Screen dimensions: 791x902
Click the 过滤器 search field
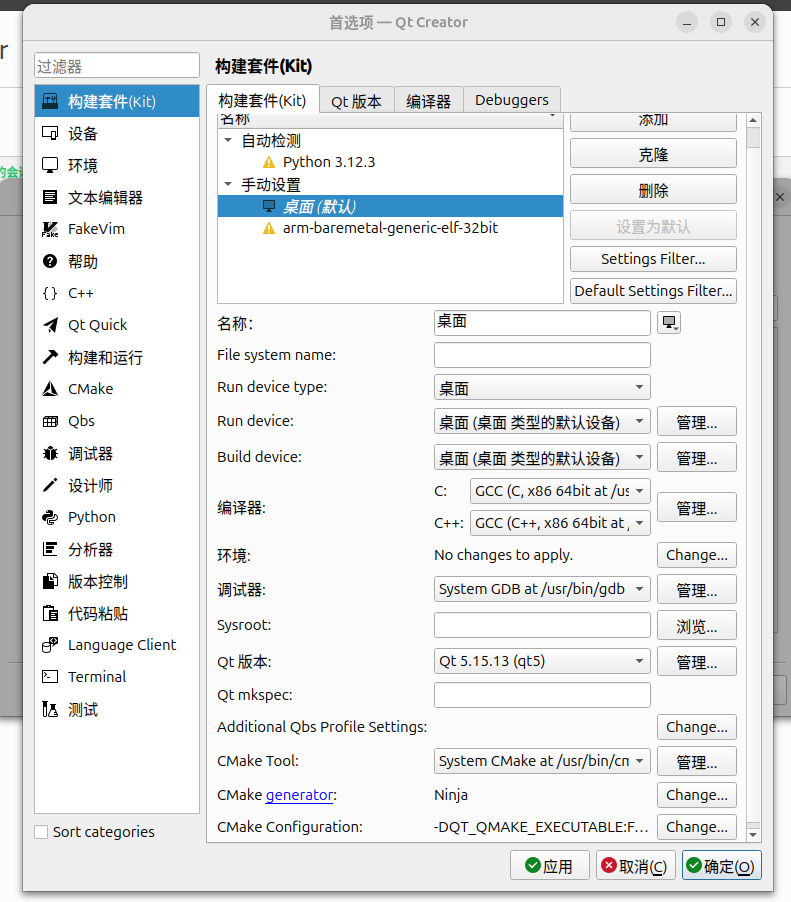(x=117, y=66)
